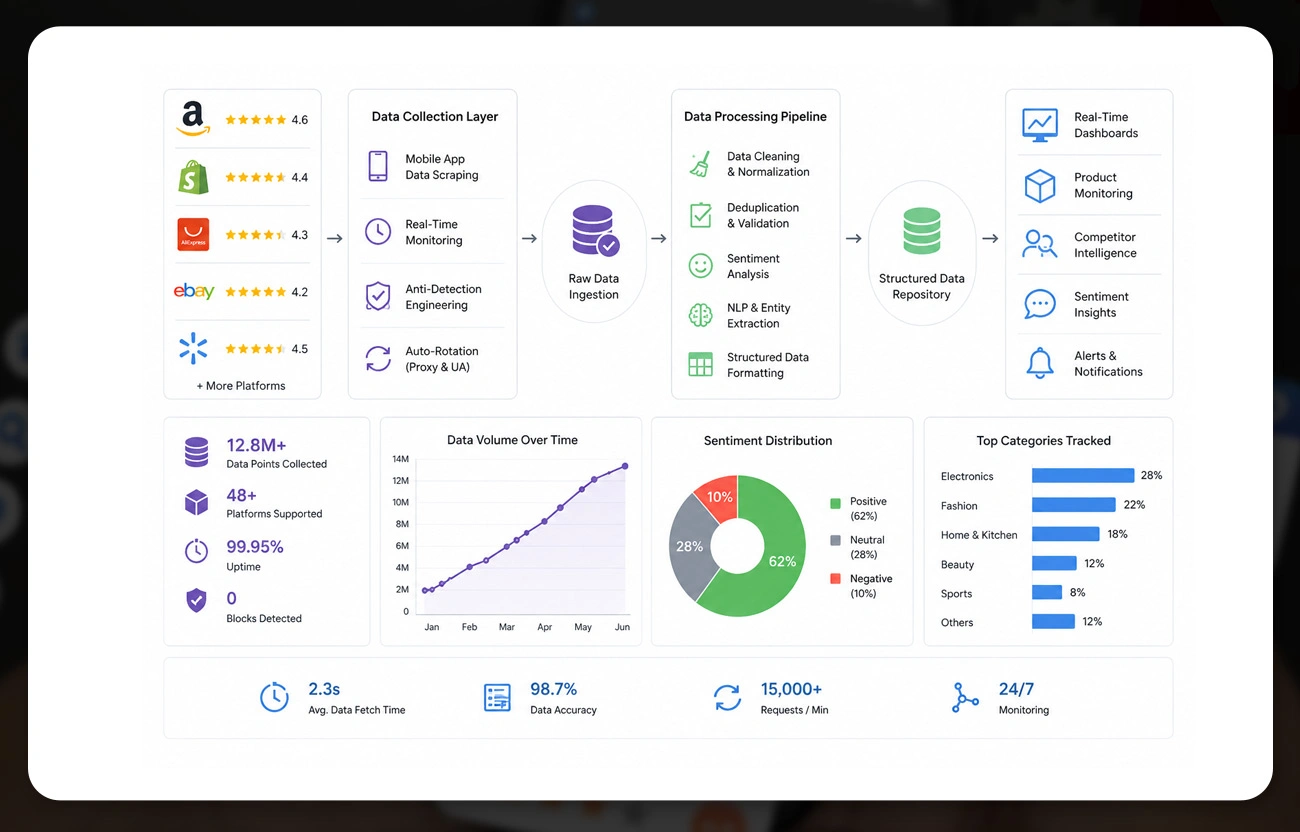
Task: Click the Shopify bag logo
Action: (x=193, y=177)
